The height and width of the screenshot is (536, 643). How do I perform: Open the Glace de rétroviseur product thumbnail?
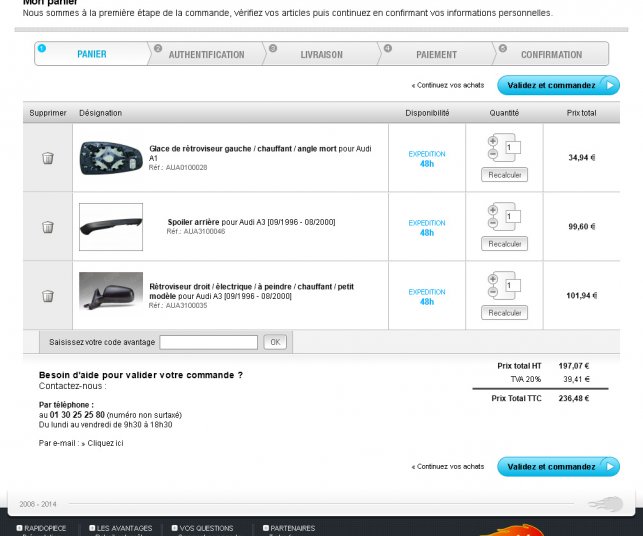111,158
